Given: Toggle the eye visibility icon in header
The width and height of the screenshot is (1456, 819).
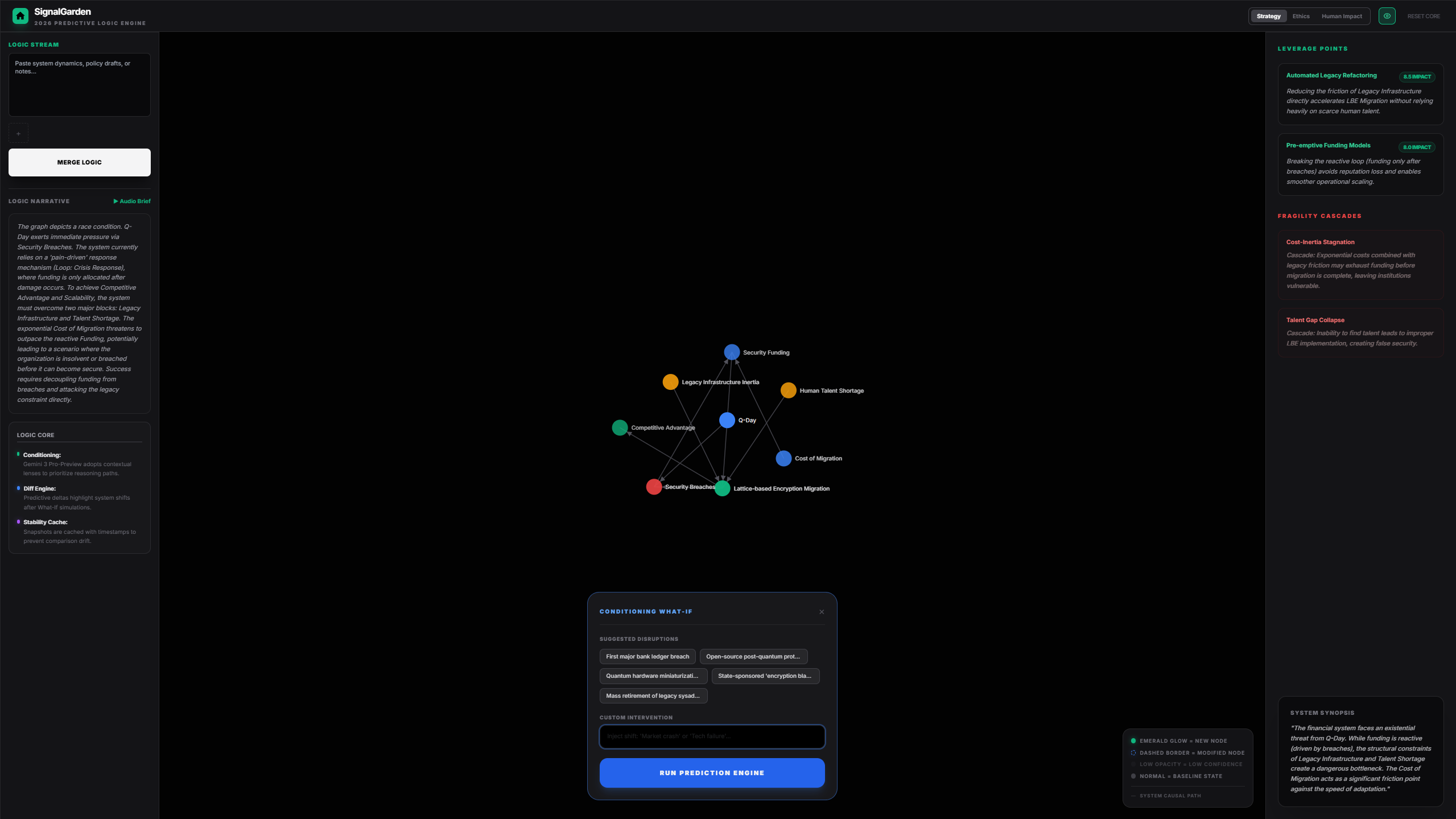Looking at the screenshot, I should click(x=1387, y=16).
